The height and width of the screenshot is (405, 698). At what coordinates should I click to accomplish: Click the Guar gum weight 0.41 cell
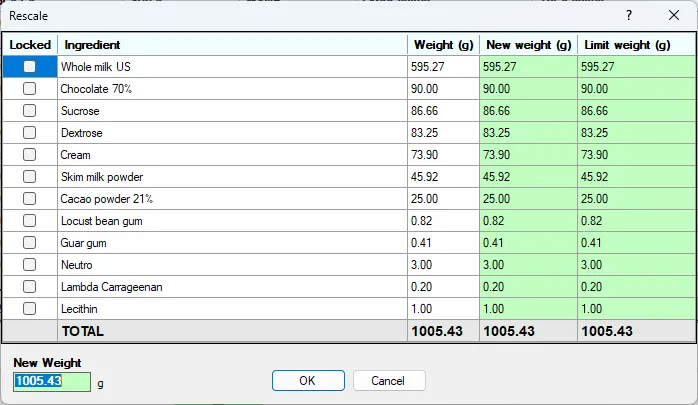[x=443, y=243]
